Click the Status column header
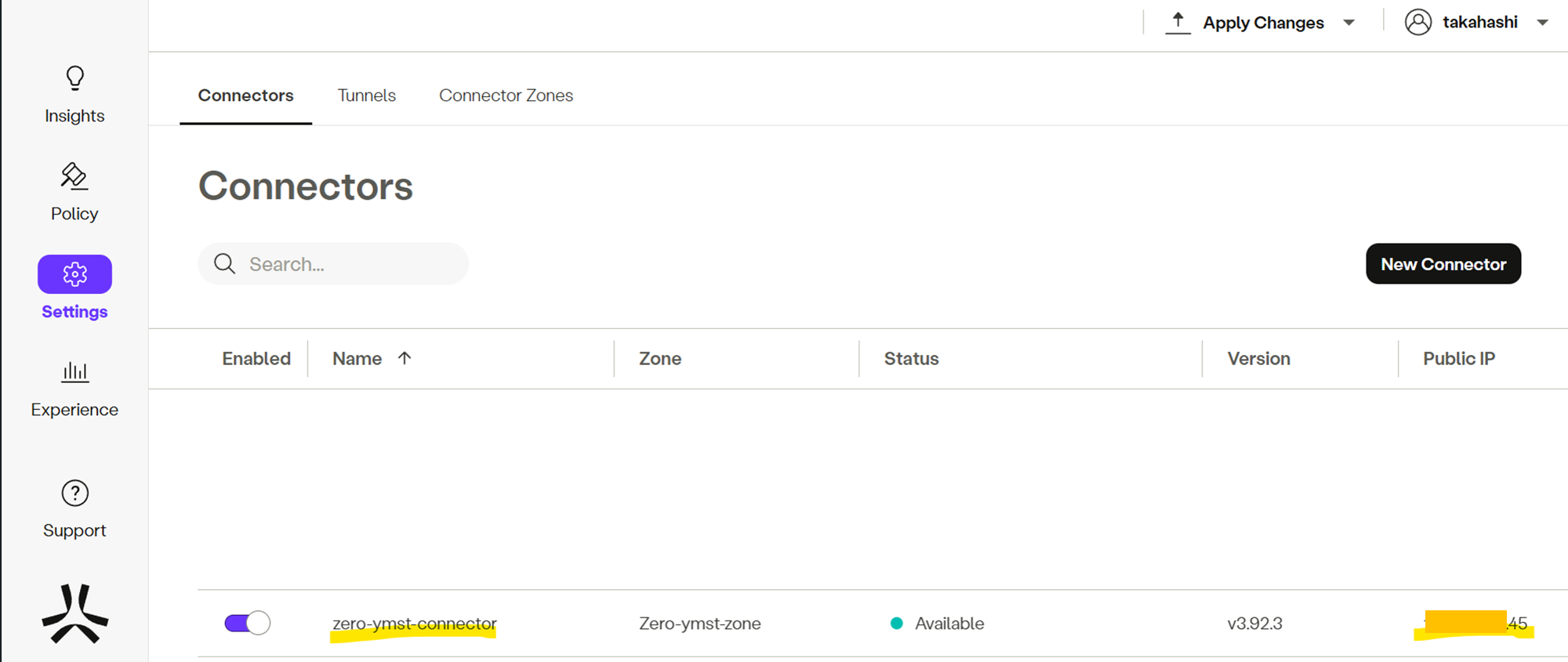Image resolution: width=1568 pixels, height=662 pixels. pyautogui.click(x=911, y=359)
